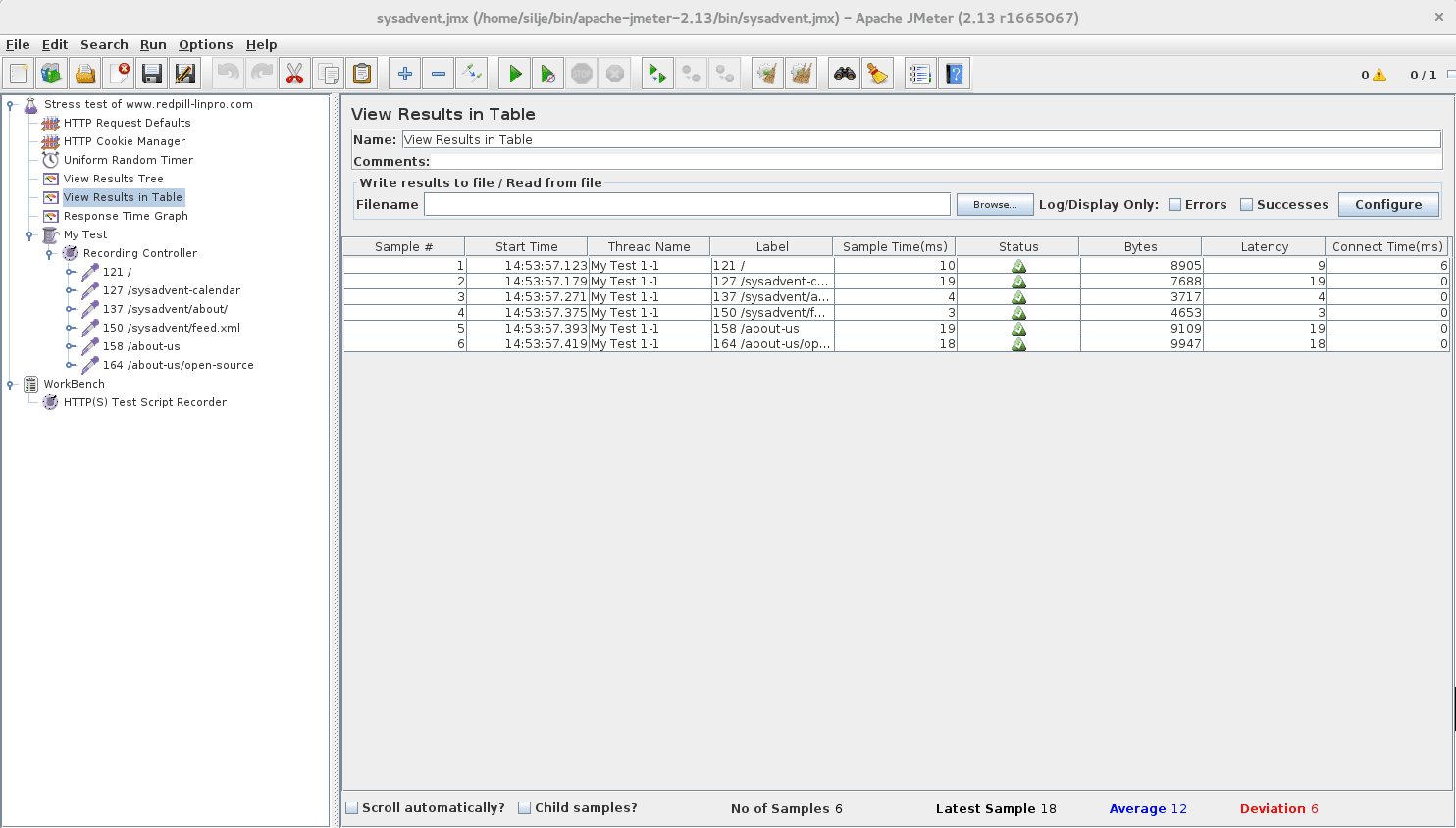The width and height of the screenshot is (1456, 828).
Task: Collapse the My Test thread group
Action: [29, 235]
